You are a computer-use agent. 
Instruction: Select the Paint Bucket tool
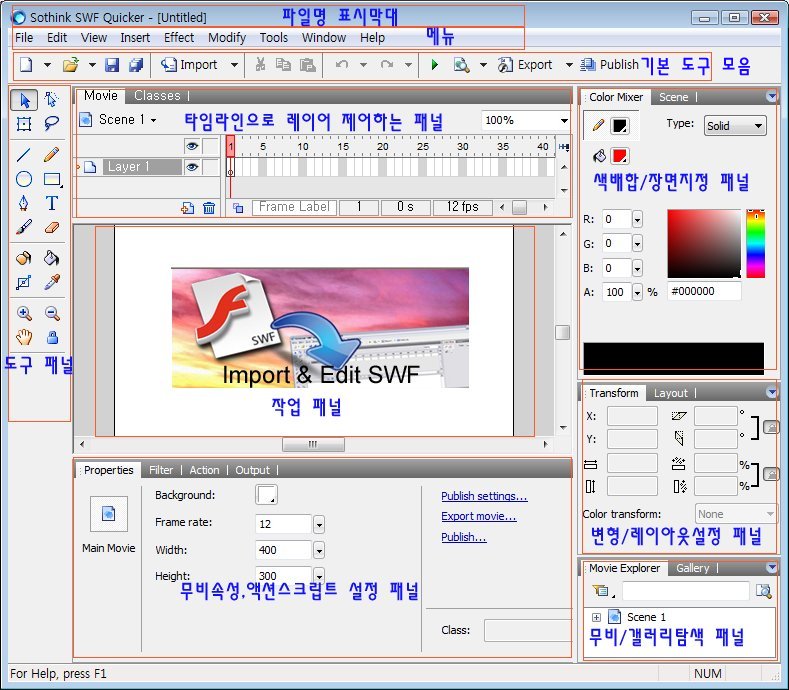[51, 258]
